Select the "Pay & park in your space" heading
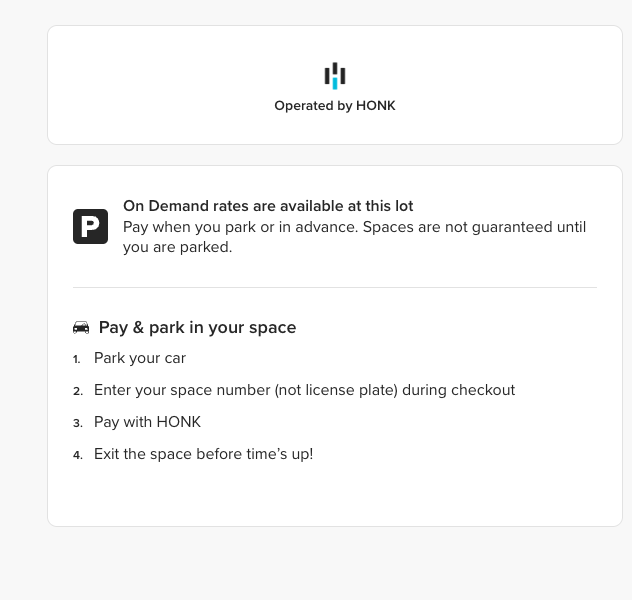The image size is (632, 600). click(x=197, y=327)
